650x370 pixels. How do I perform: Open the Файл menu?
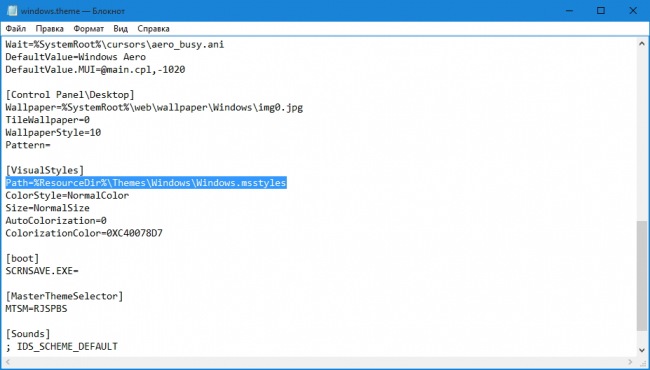coord(16,29)
